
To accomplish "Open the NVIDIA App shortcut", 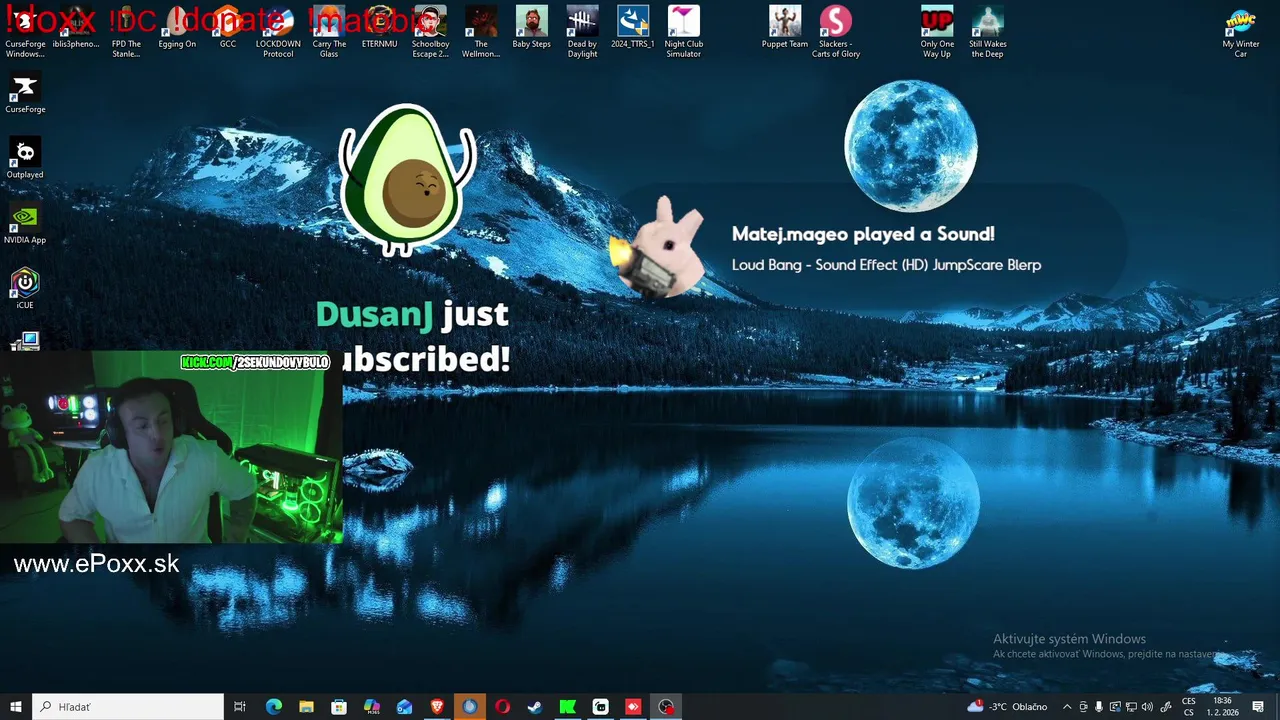I will pyautogui.click(x=25, y=224).
